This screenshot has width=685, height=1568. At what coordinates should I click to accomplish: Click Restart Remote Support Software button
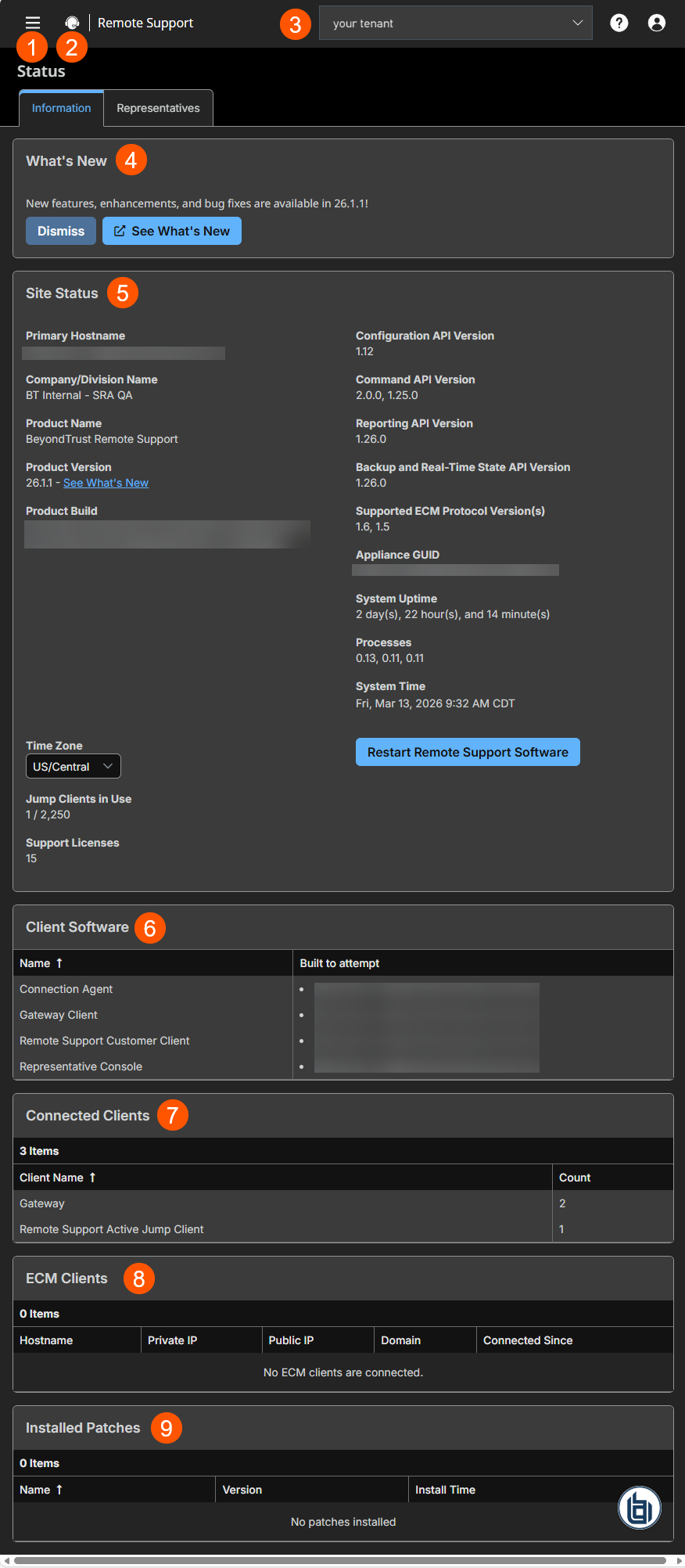(468, 752)
